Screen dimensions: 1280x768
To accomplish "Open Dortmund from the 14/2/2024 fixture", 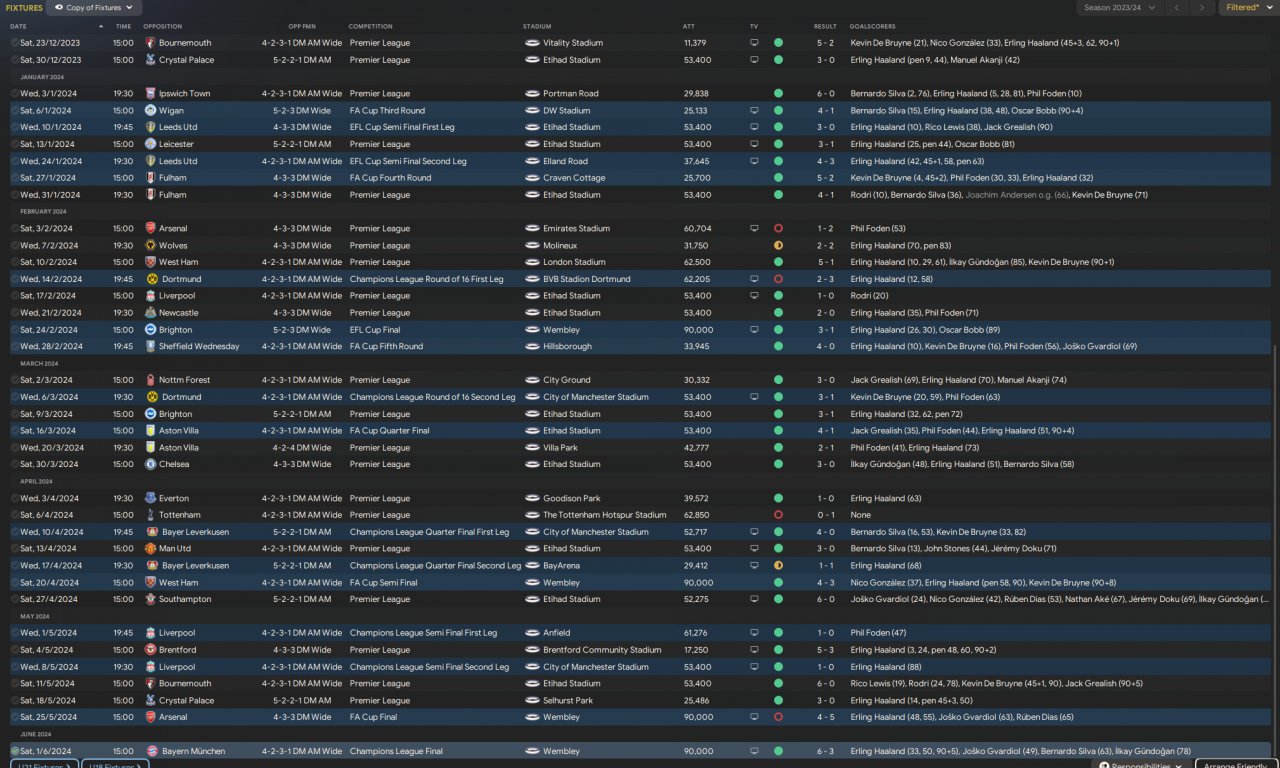I will 181,280.
